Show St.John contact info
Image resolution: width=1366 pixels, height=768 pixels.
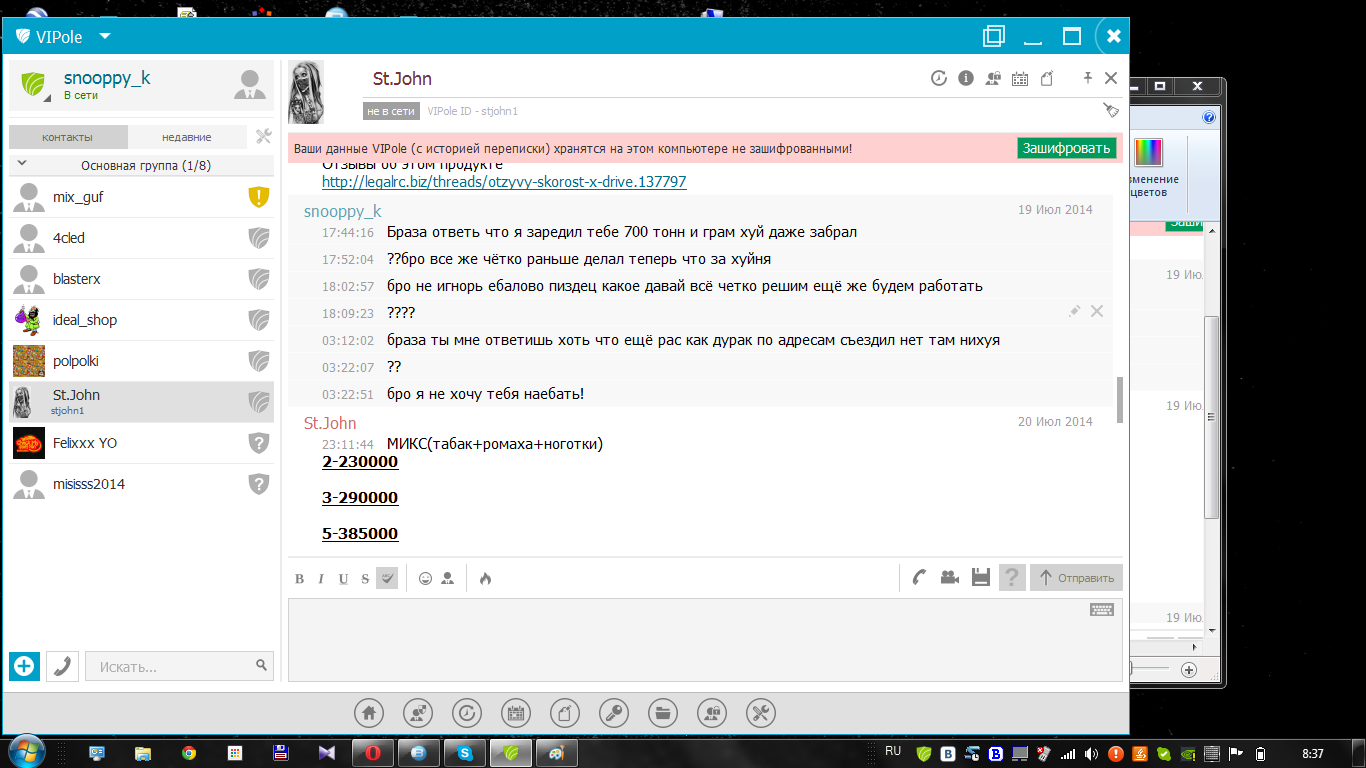tap(965, 78)
